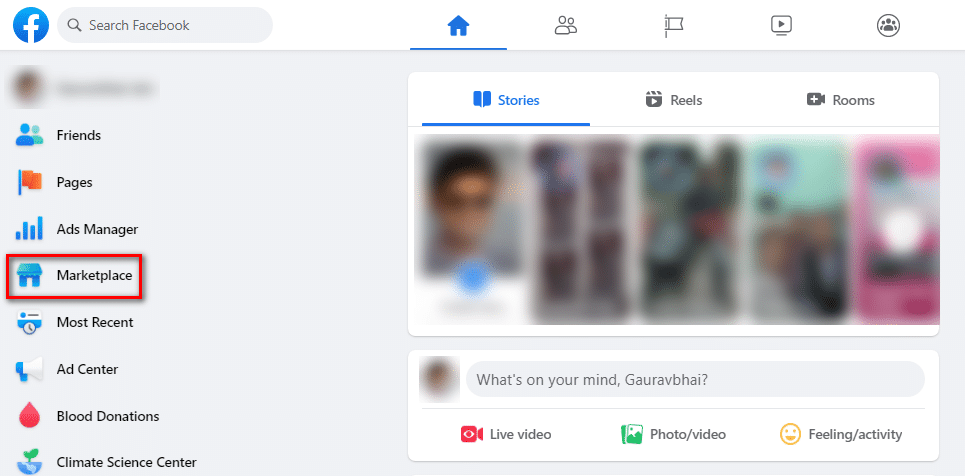Click the Photo/video picture icon
This screenshot has width=965, height=476.
coord(631,434)
